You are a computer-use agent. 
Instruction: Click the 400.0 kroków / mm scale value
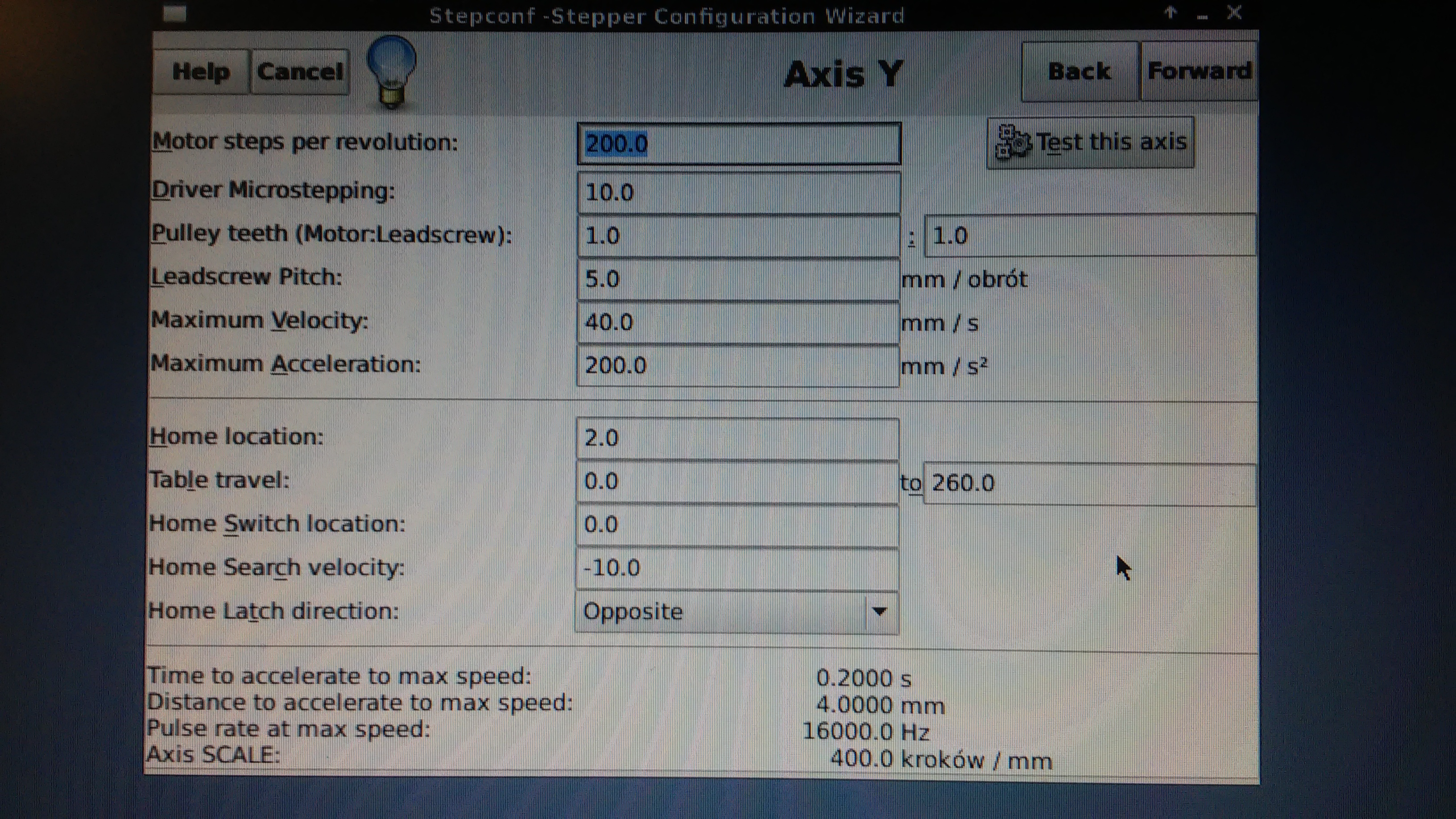click(x=941, y=760)
